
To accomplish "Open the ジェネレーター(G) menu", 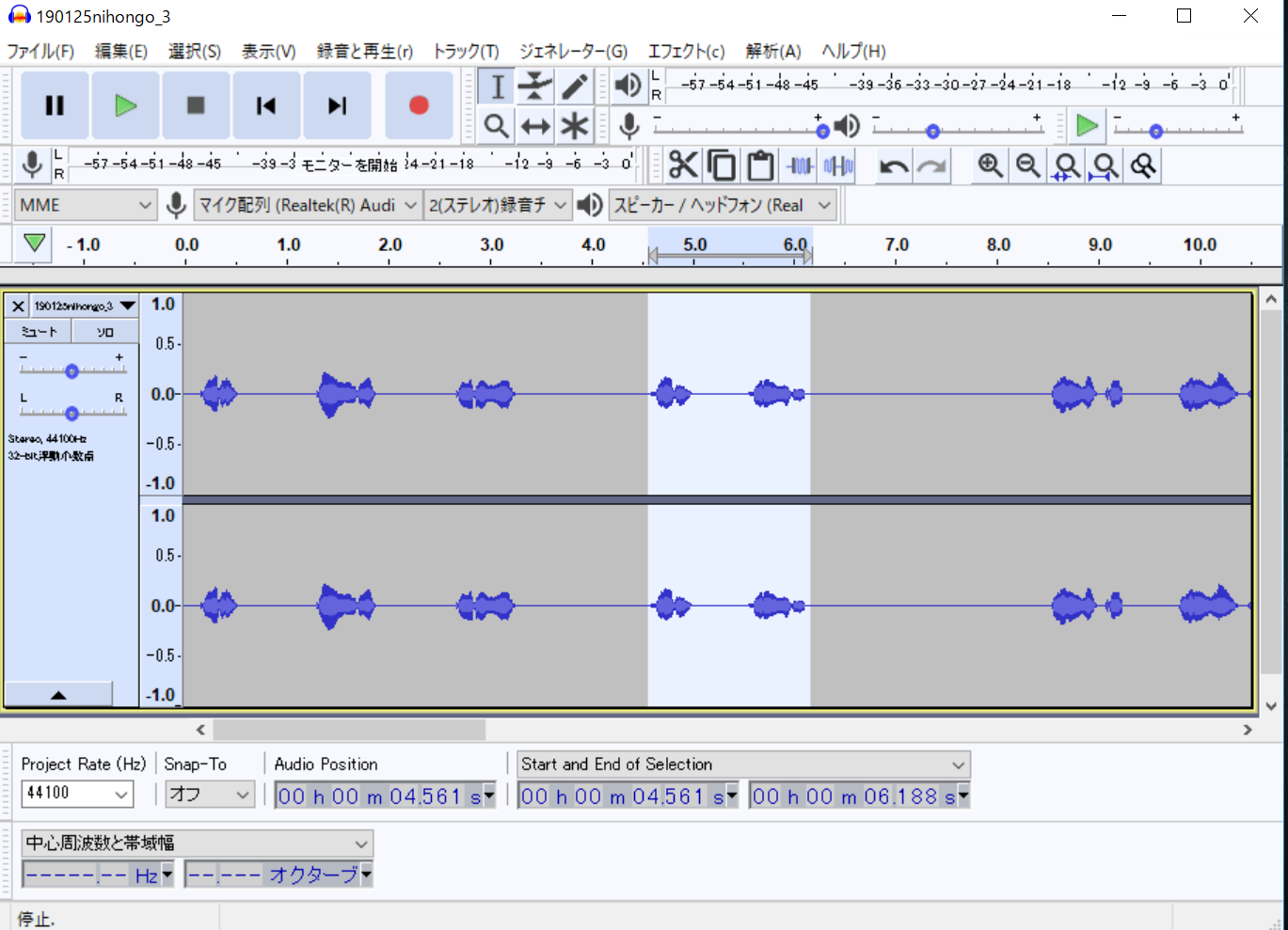I will (x=574, y=51).
